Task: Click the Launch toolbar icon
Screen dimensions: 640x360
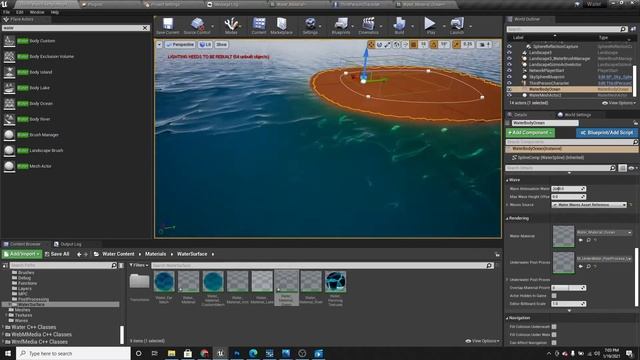Action: [457, 26]
